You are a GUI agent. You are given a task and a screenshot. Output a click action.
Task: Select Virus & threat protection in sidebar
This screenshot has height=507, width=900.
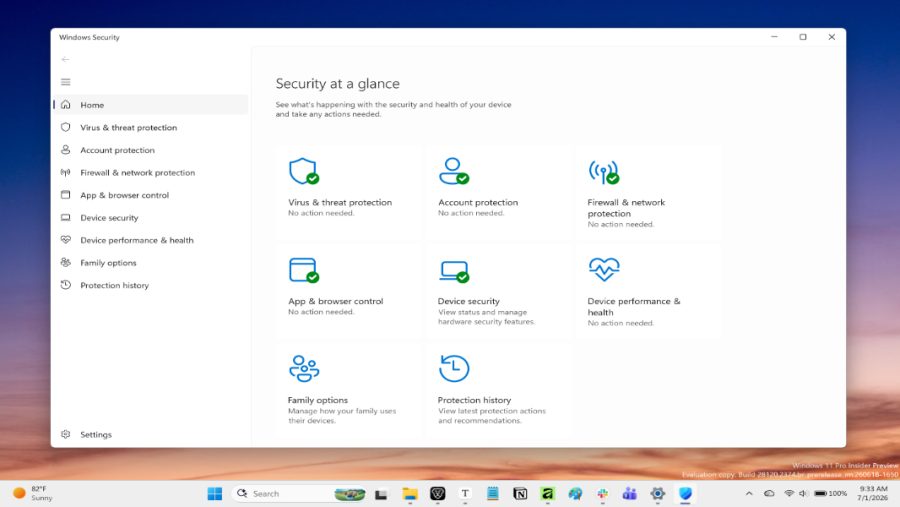tap(151, 127)
